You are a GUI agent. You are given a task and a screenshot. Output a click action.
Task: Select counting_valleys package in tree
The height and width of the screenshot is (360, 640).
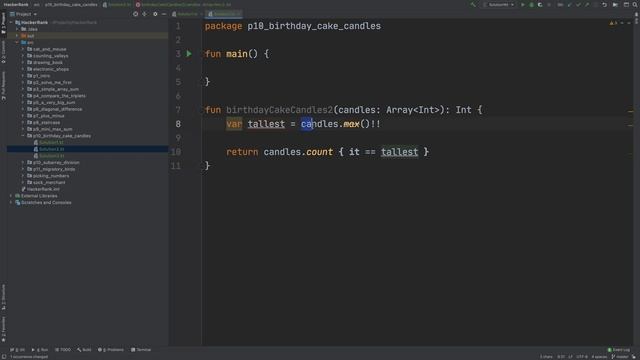click(51, 56)
